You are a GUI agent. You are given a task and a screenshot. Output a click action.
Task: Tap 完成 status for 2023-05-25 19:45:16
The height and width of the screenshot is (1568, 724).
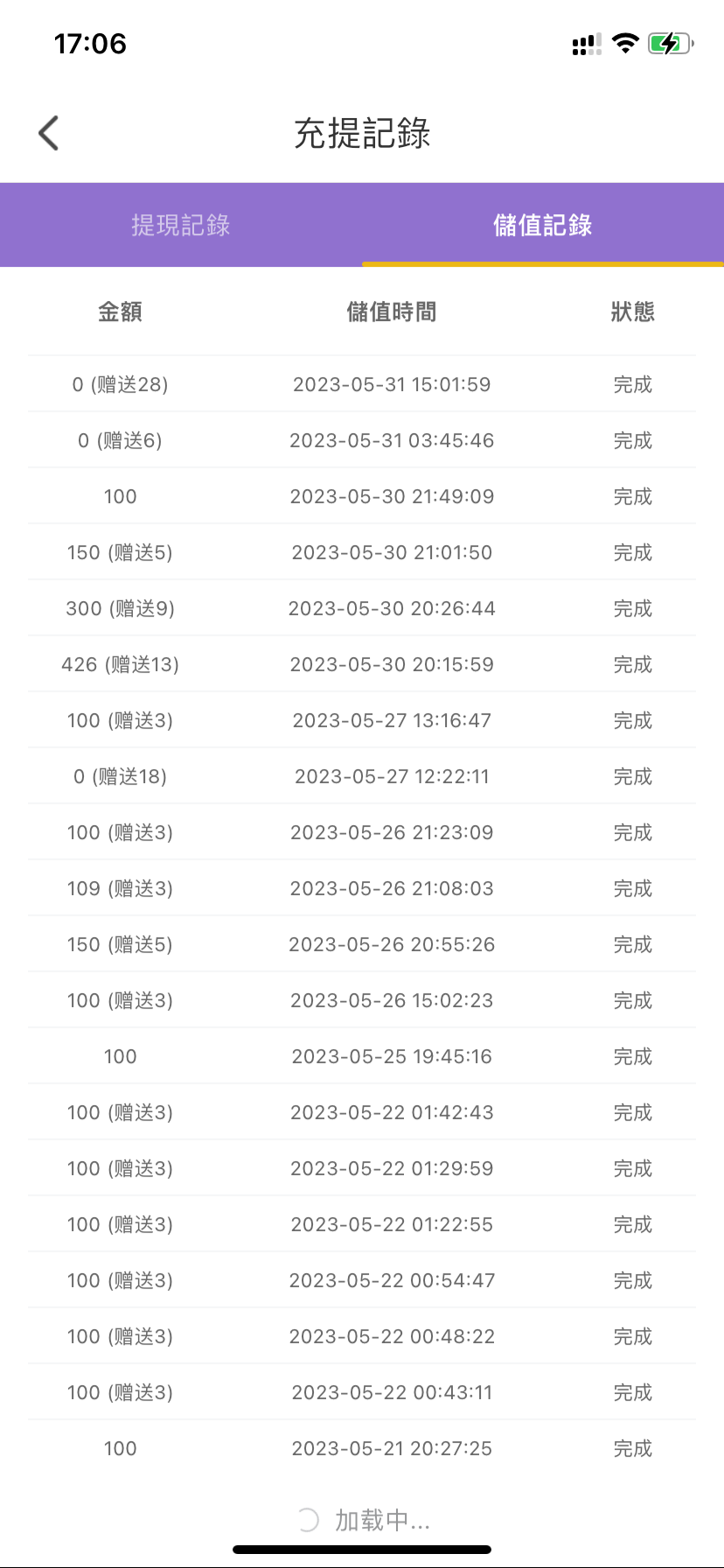pyautogui.click(x=632, y=1056)
